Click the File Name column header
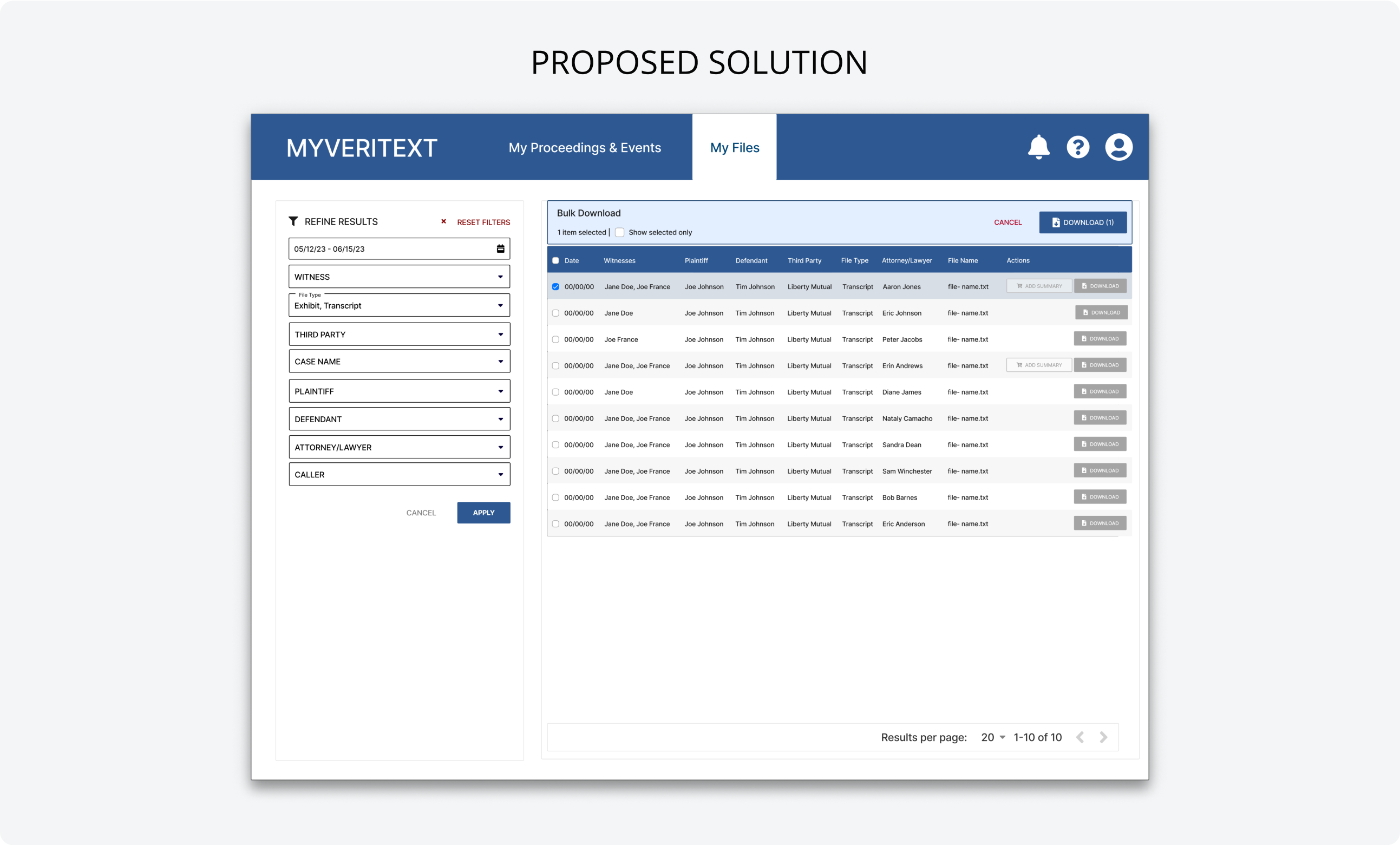 963,261
